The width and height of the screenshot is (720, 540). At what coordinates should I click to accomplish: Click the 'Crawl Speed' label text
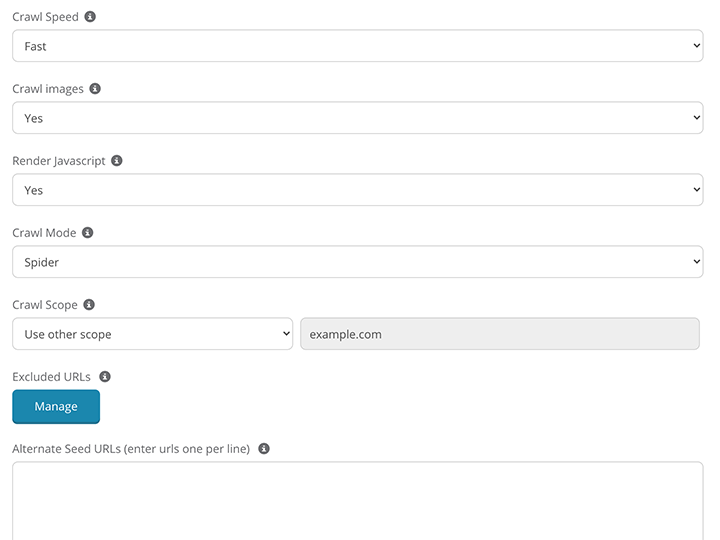45,17
